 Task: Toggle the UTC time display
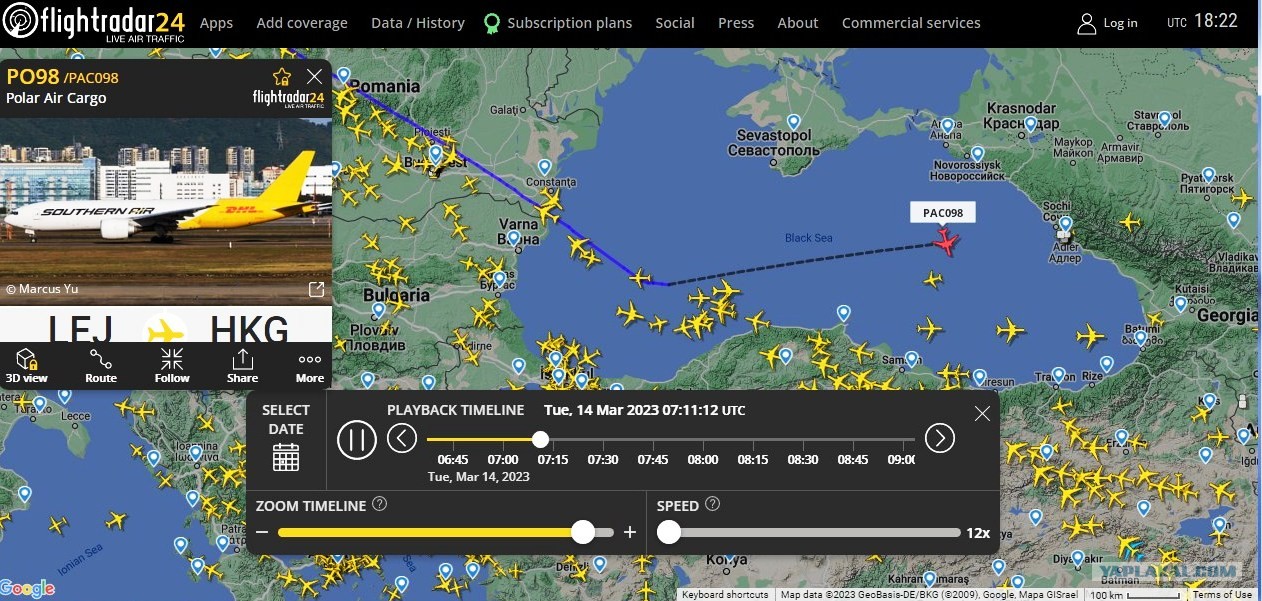[x=1202, y=21]
